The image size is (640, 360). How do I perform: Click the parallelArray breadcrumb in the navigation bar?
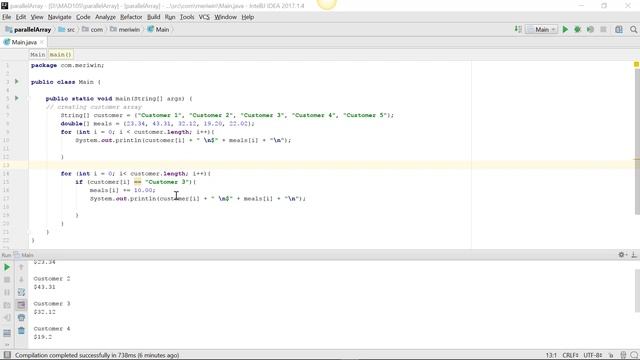(28, 29)
